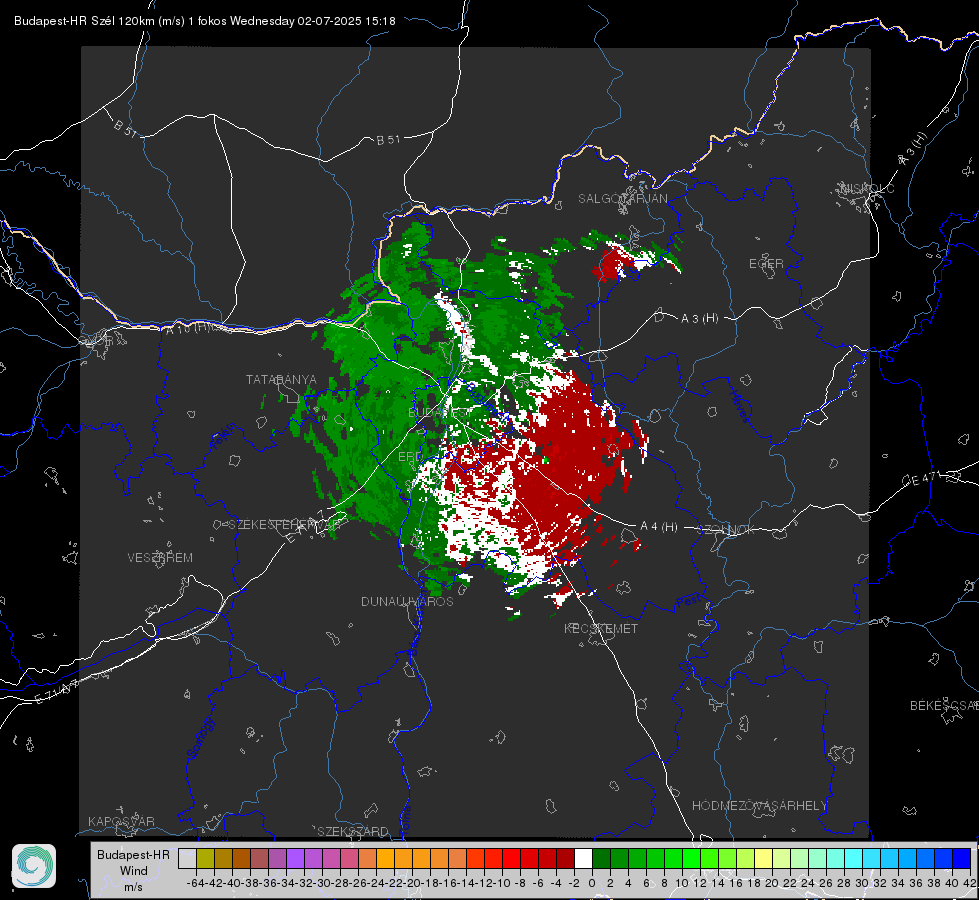Click the A 3 (H) label south of Eger
Screen dimensions: 979x900
(699, 319)
